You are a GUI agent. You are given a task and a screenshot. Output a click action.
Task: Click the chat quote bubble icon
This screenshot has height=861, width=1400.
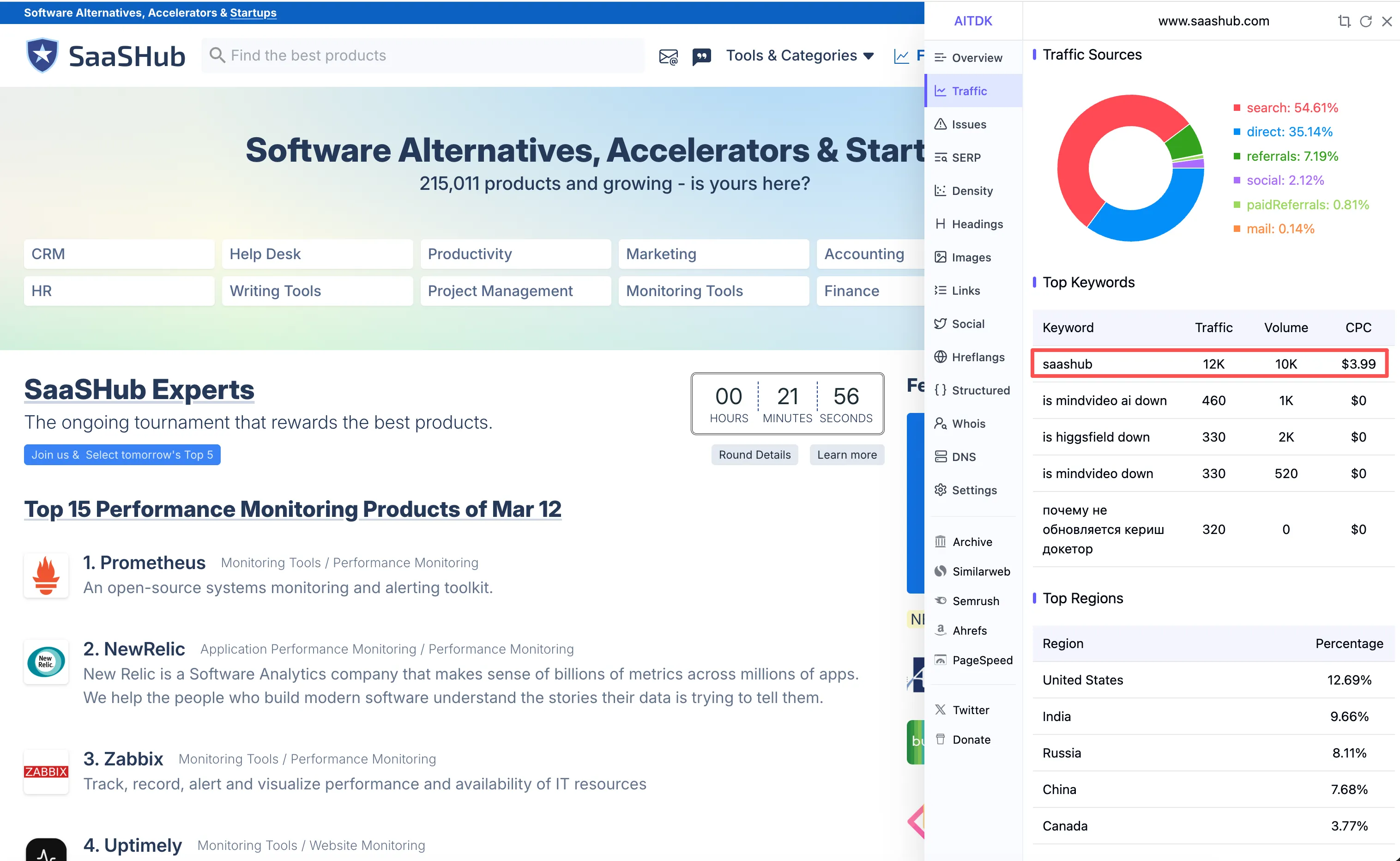[x=701, y=56]
